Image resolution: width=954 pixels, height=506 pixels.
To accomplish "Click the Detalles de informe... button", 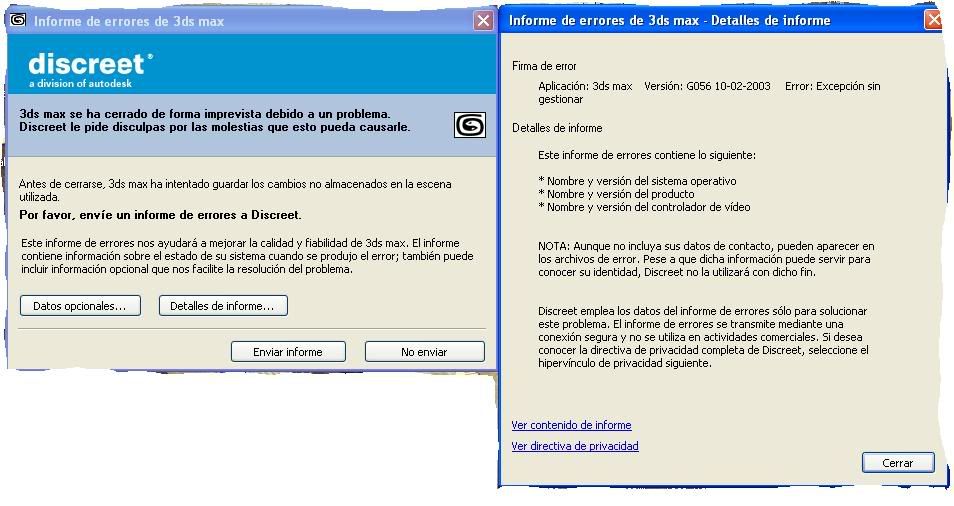I will (x=223, y=306).
